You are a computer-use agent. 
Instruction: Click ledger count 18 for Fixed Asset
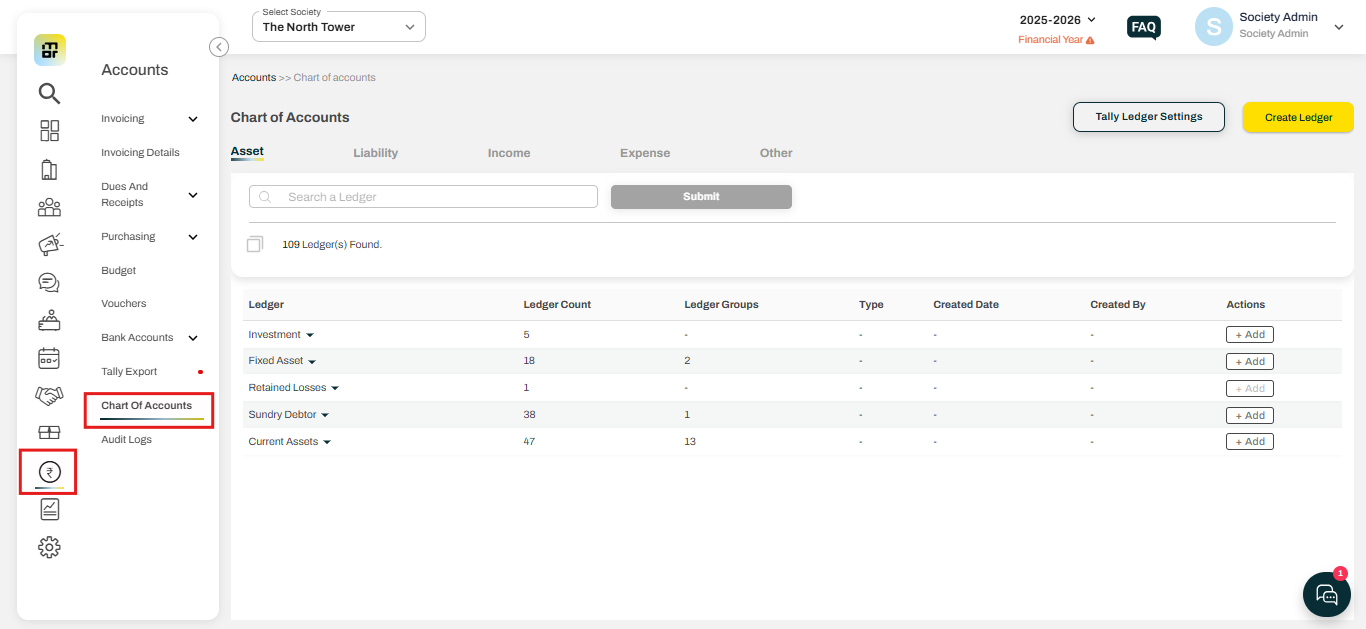point(529,361)
